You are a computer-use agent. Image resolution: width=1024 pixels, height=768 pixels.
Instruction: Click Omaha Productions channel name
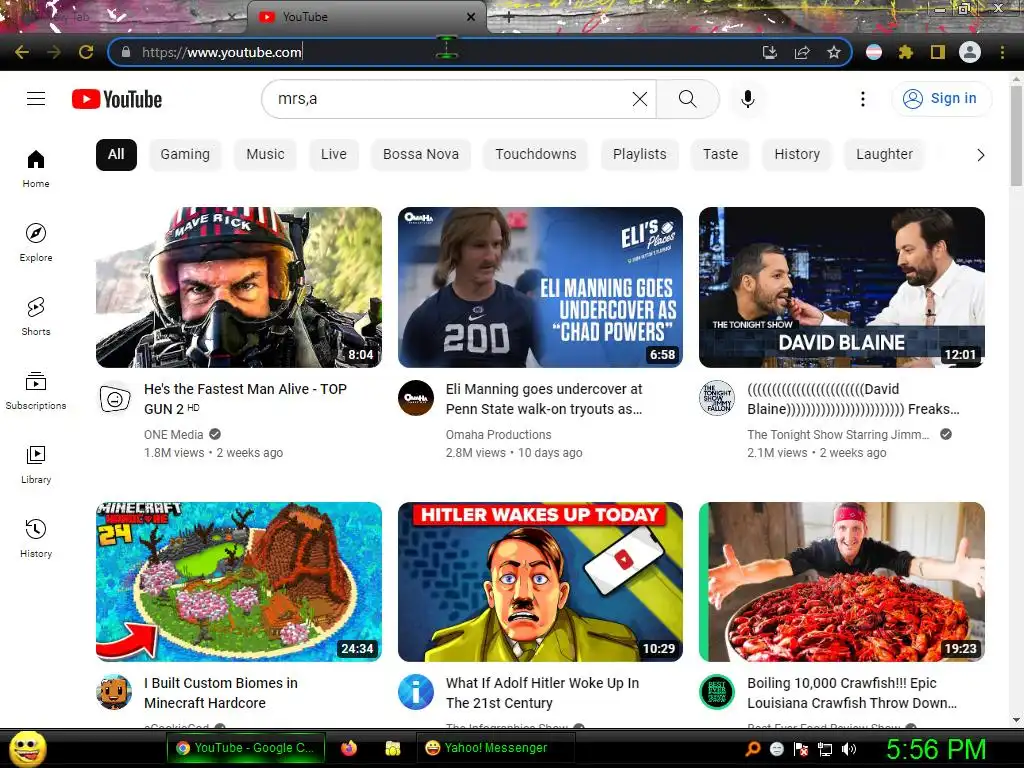coord(498,435)
